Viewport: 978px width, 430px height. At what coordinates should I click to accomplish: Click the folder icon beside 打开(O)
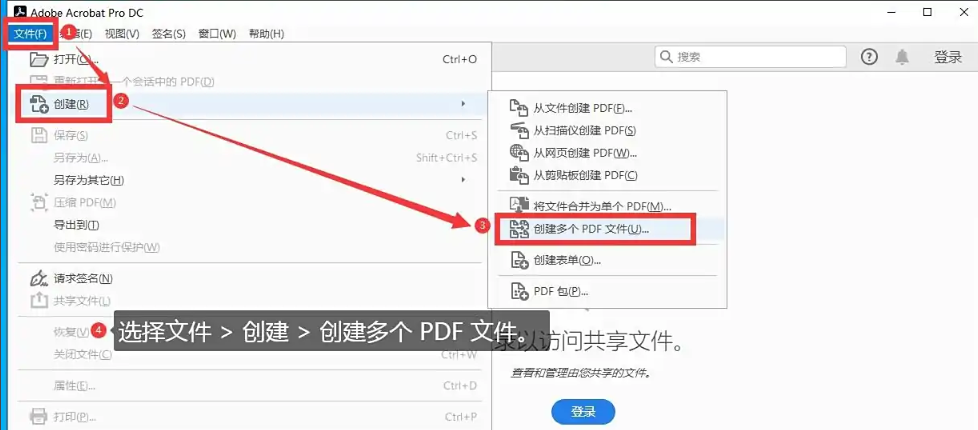(x=39, y=59)
